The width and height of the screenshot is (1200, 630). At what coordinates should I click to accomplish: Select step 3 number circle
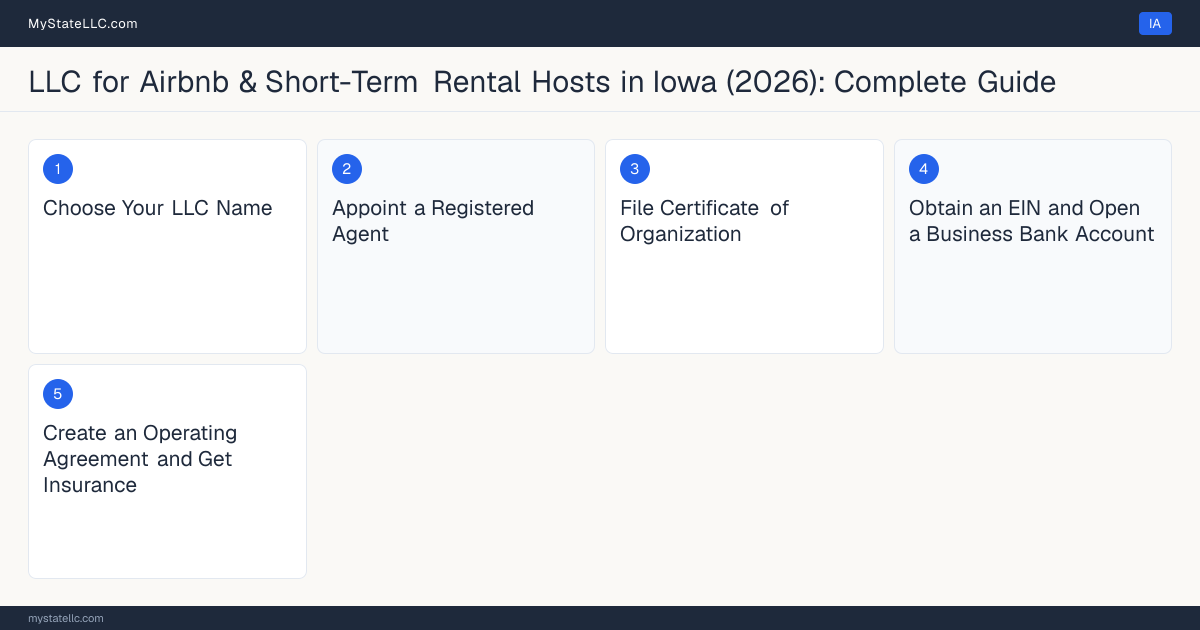tap(635, 169)
